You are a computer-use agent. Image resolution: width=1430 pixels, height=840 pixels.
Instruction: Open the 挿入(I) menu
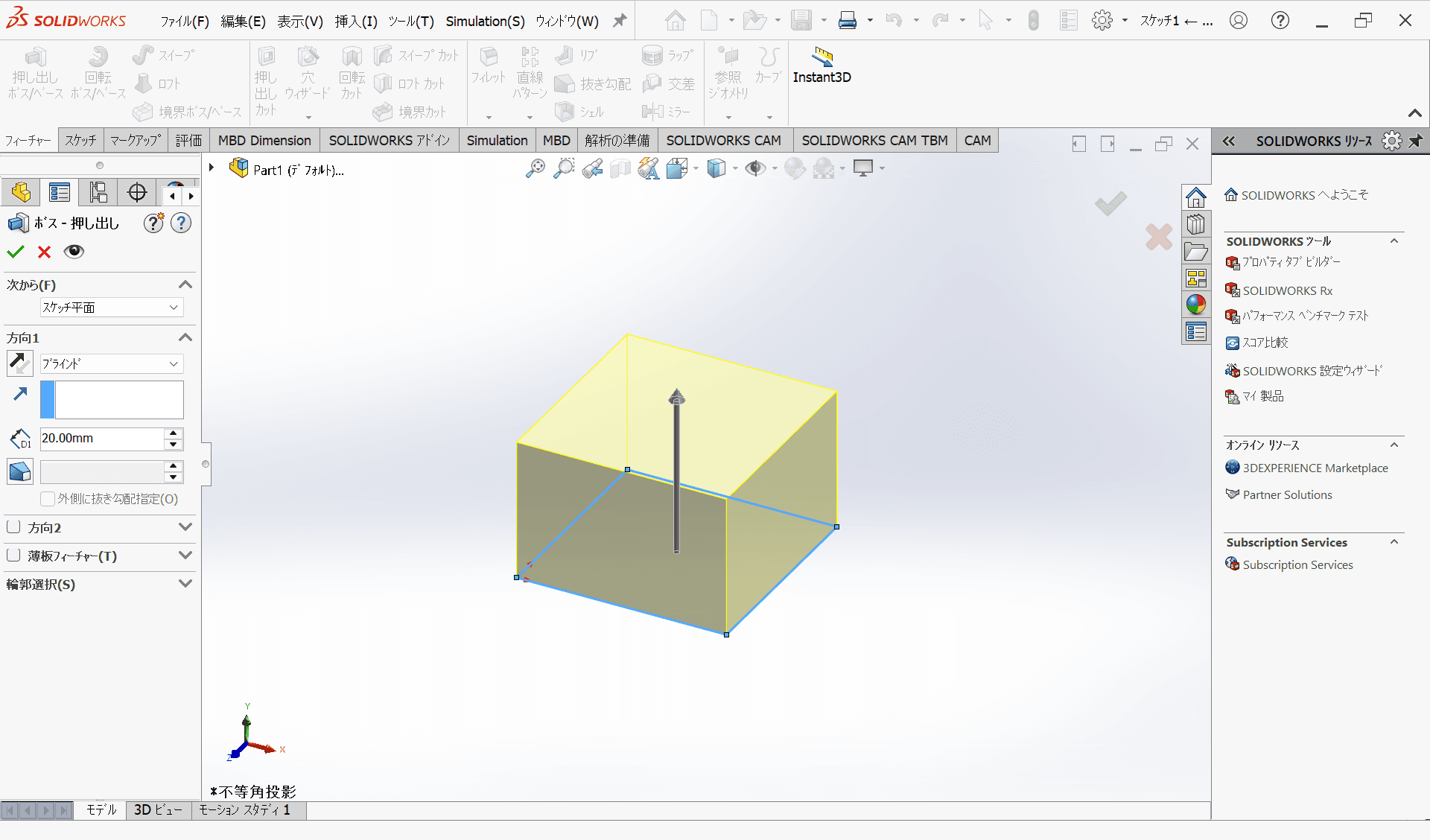pyautogui.click(x=356, y=22)
